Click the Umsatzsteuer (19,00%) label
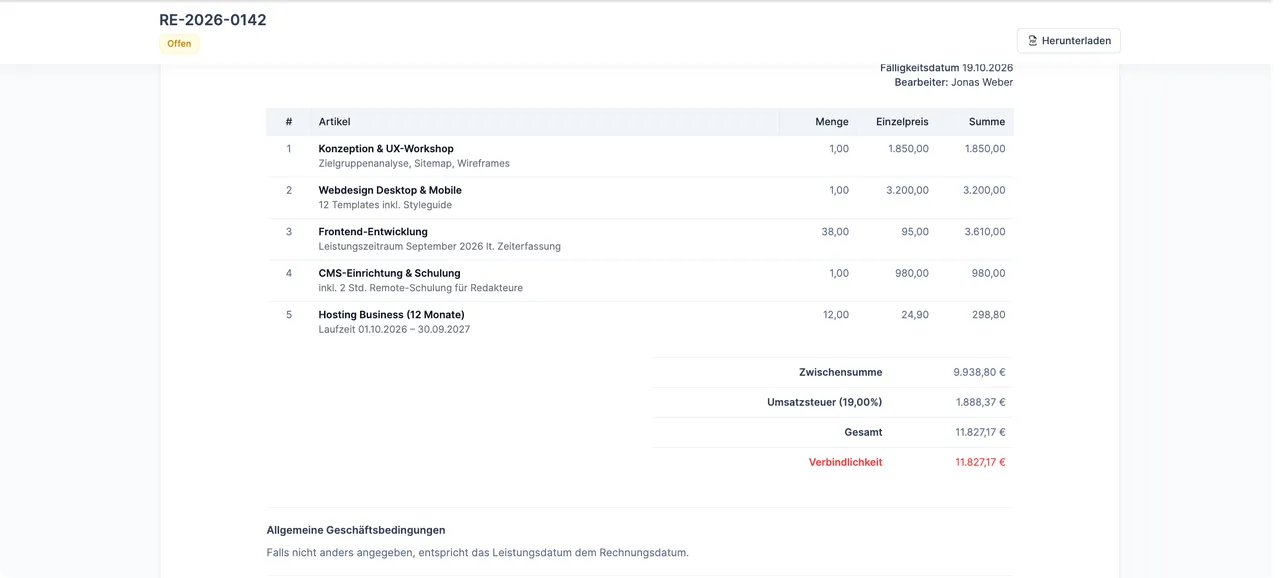 825,402
